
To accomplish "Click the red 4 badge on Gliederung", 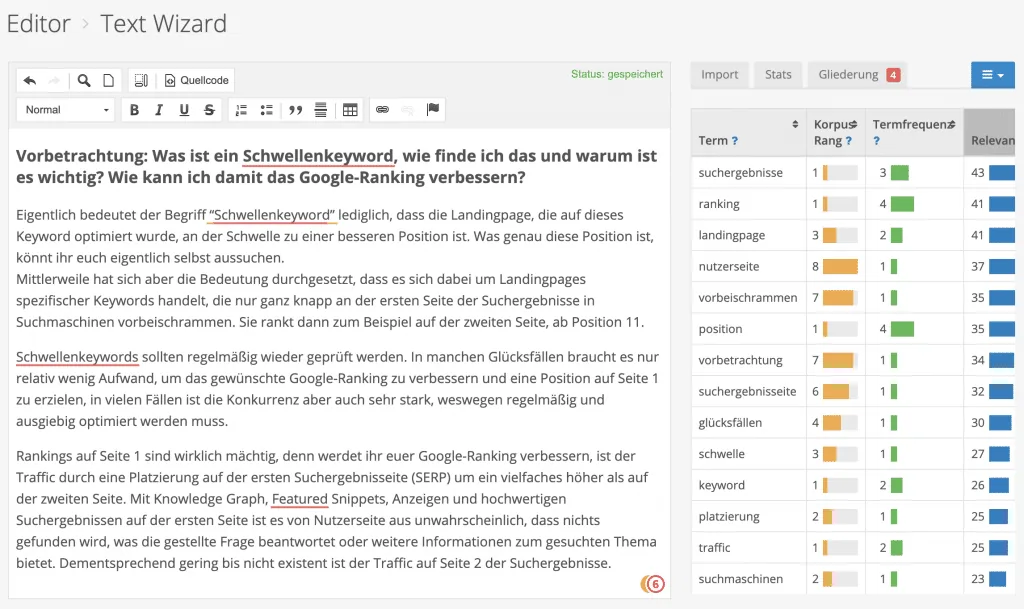I will click(x=893, y=75).
